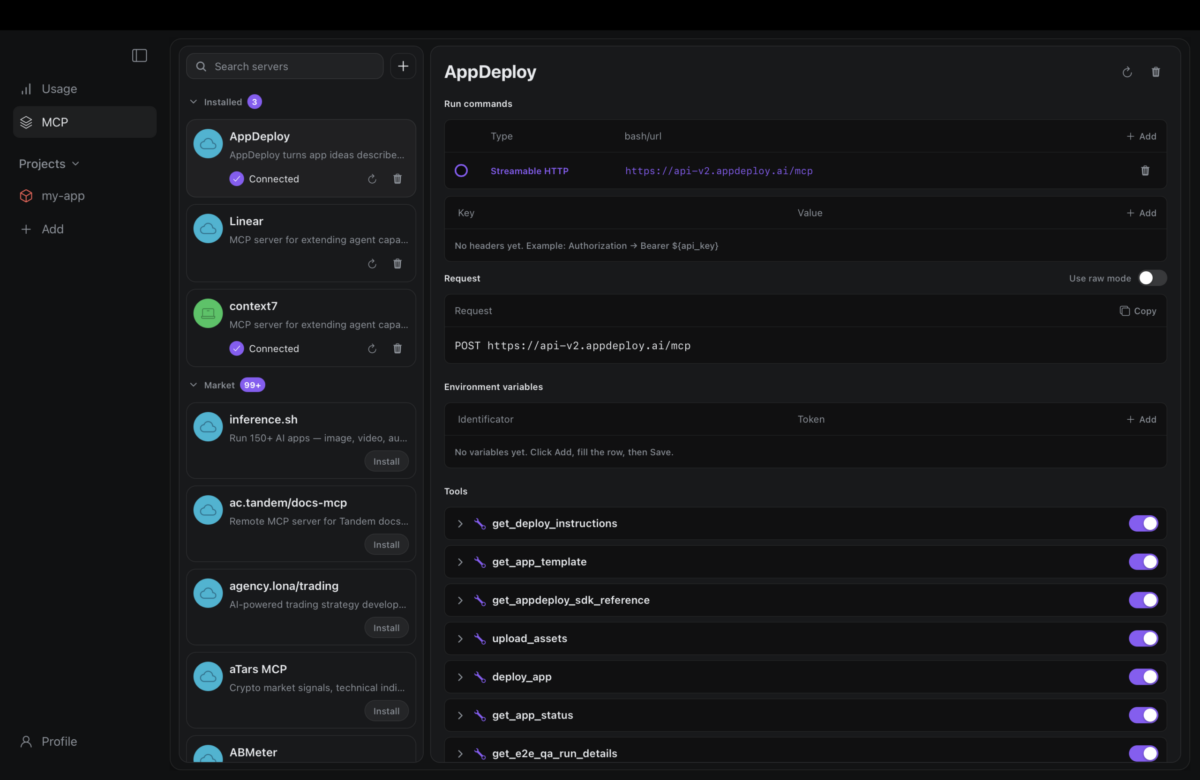Open the Usage page

click(85, 89)
